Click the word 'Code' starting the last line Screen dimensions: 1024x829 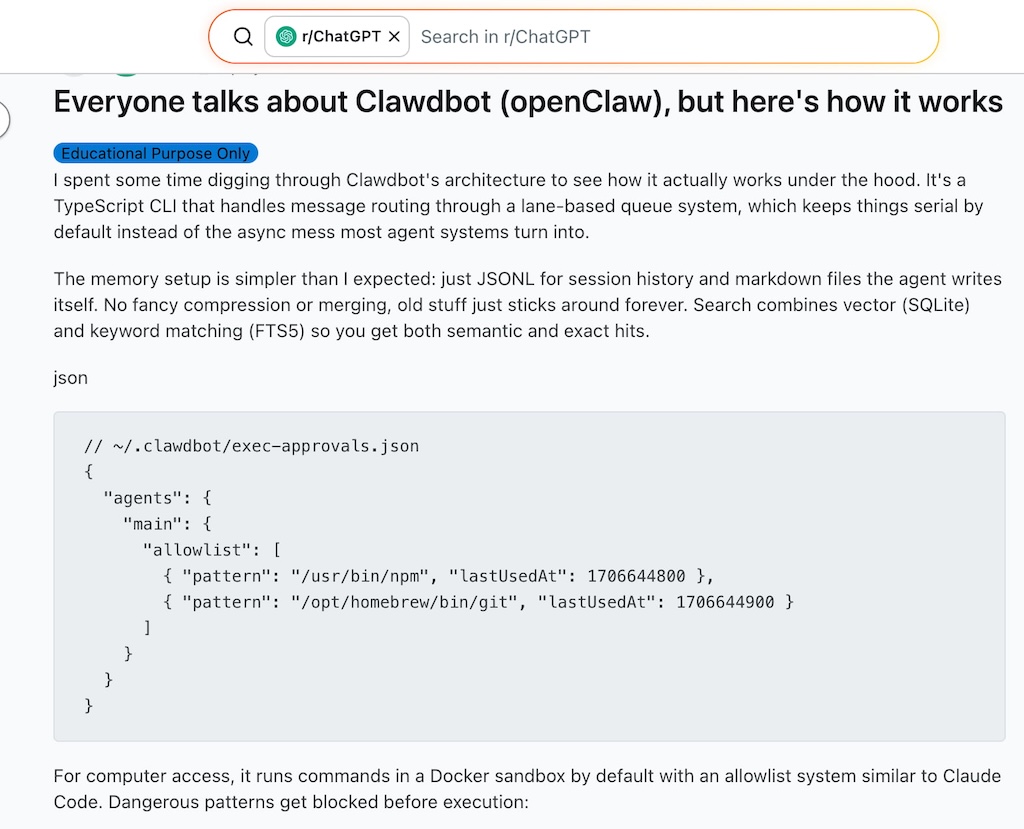tap(75, 802)
